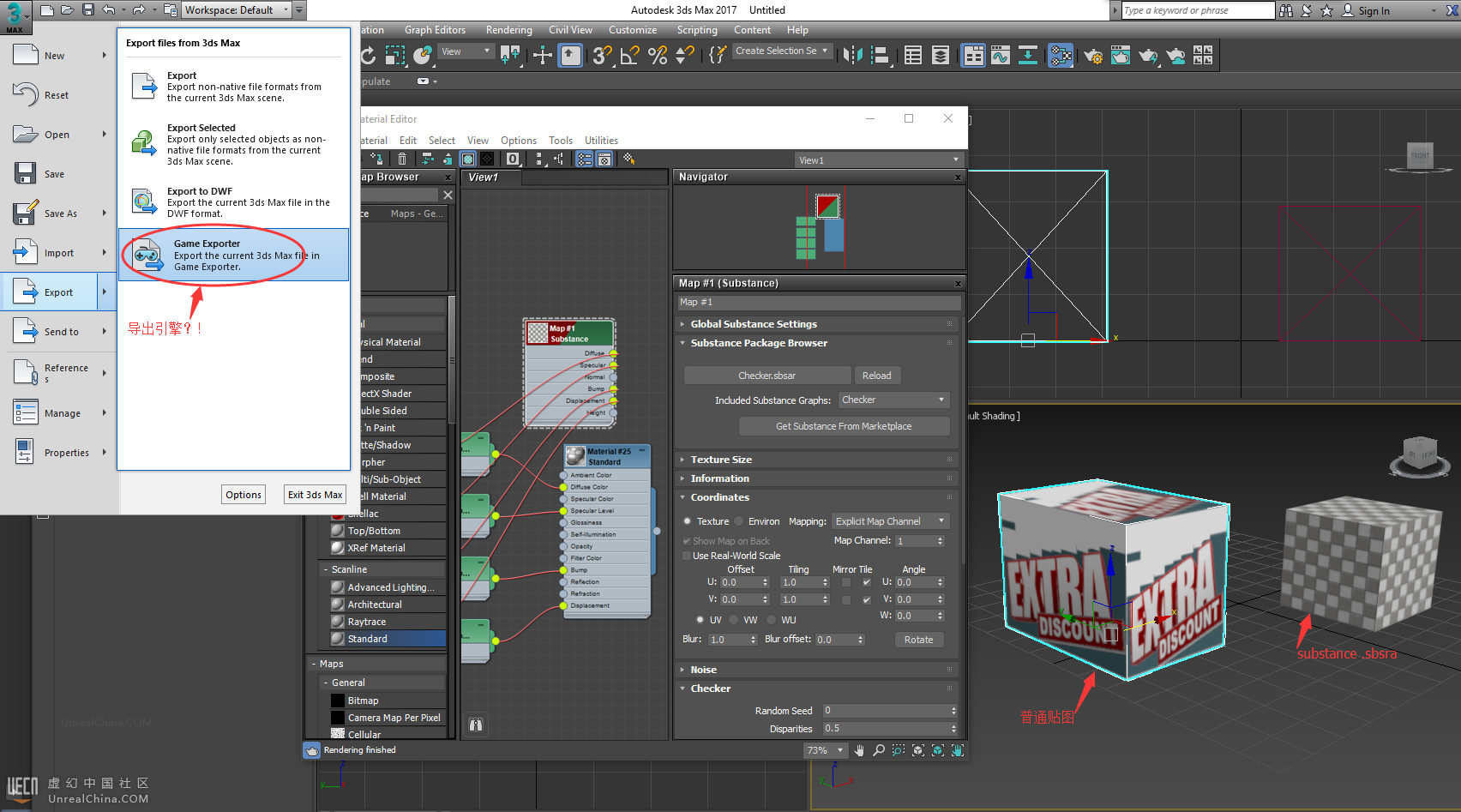Click the Checker.sbsar button
The image size is (1461, 812).
[x=767, y=376]
